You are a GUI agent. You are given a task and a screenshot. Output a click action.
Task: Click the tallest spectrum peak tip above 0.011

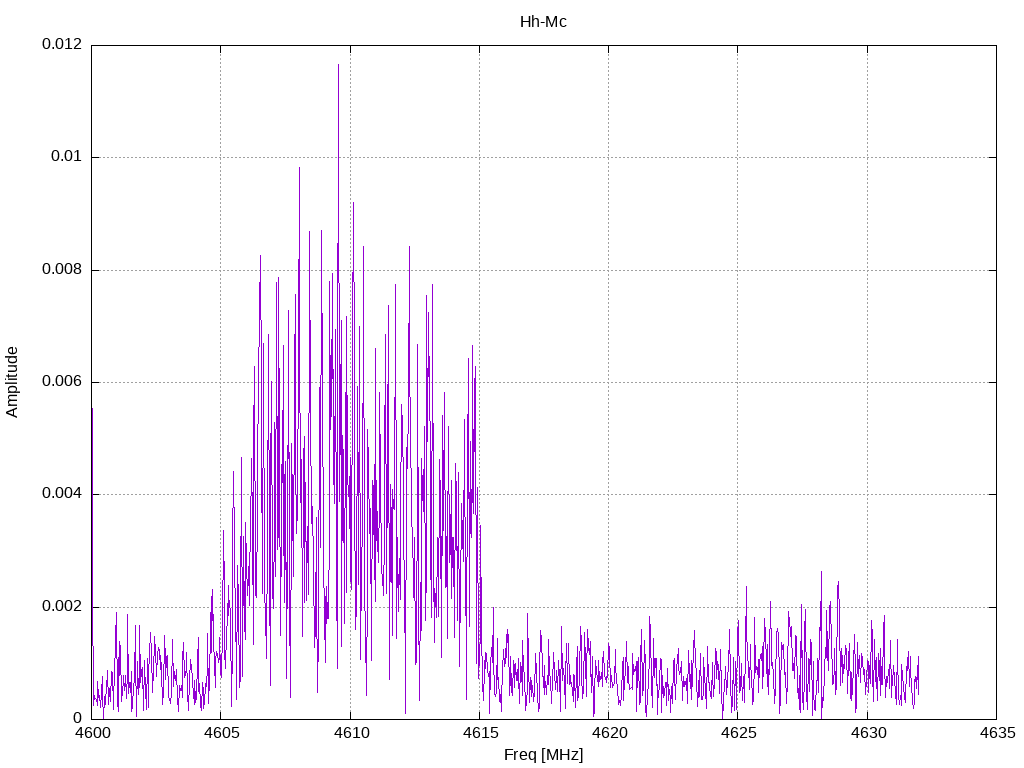[x=338, y=65]
